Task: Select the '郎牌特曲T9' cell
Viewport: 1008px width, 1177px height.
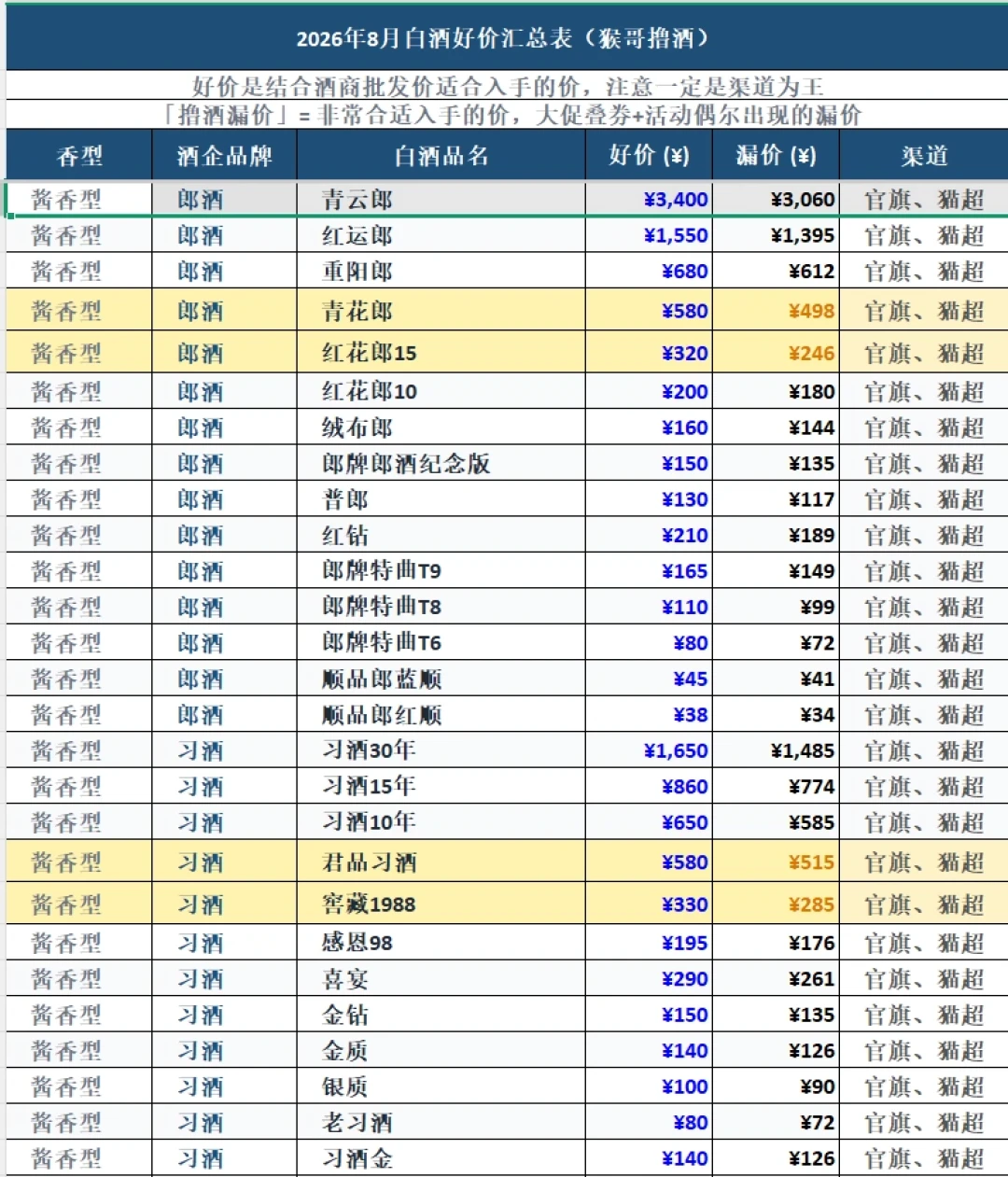Action: point(441,570)
